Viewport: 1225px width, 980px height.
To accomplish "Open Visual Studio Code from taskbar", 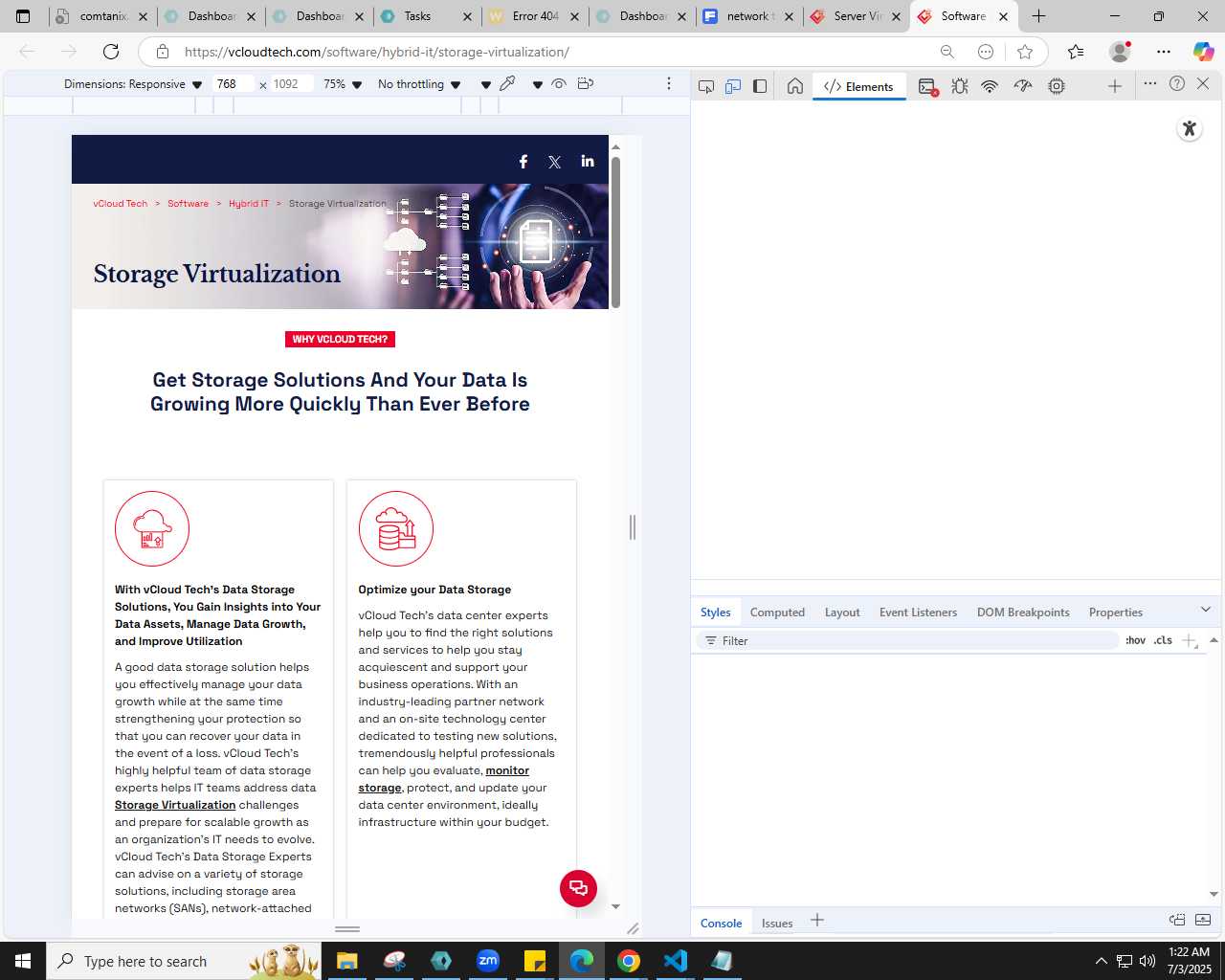I will (x=676, y=961).
